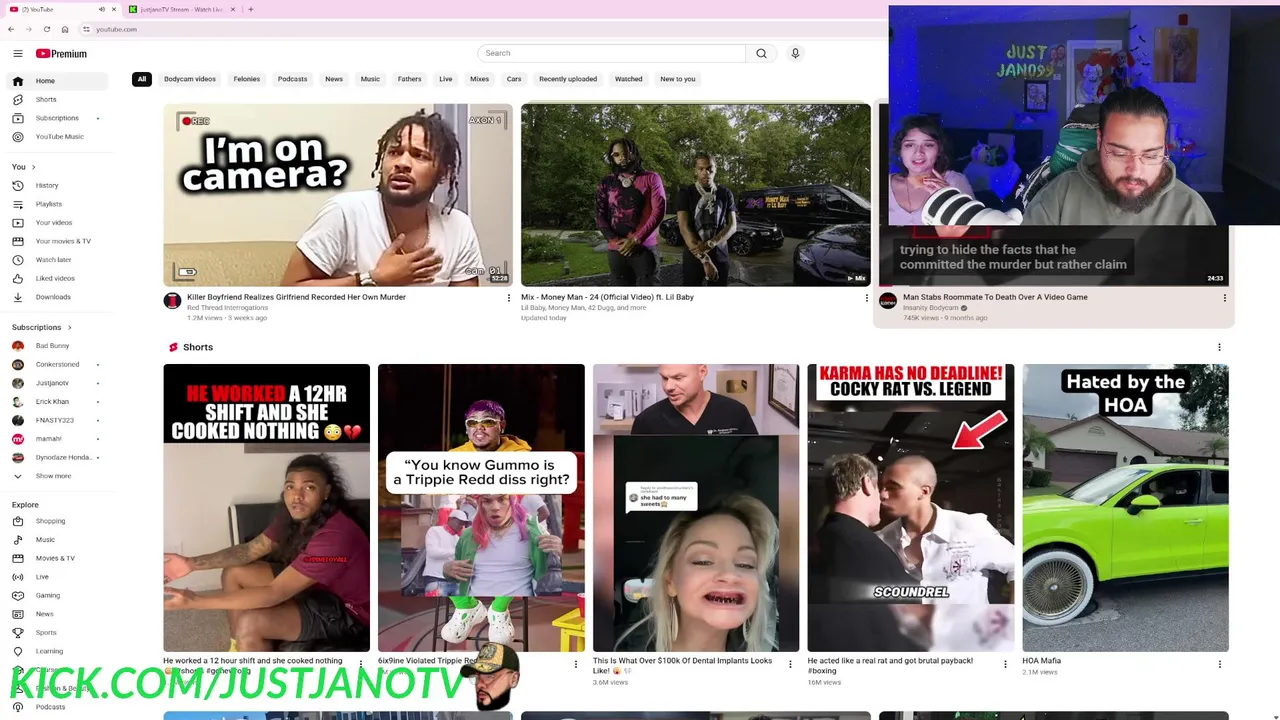This screenshot has height=720, width=1280.
Task: Open Downloads
Action: pyautogui.click(x=60, y=297)
